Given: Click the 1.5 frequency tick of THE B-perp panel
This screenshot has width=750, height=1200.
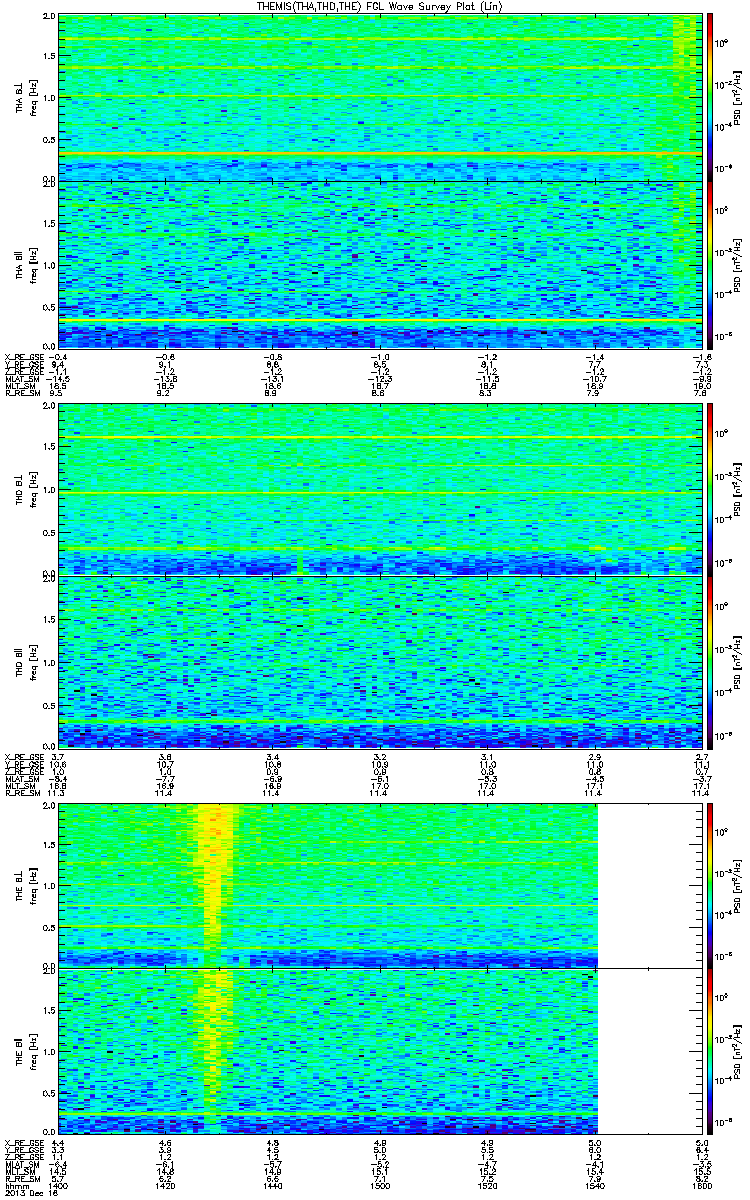Looking at the screenshot, I should tap(49, 846).
